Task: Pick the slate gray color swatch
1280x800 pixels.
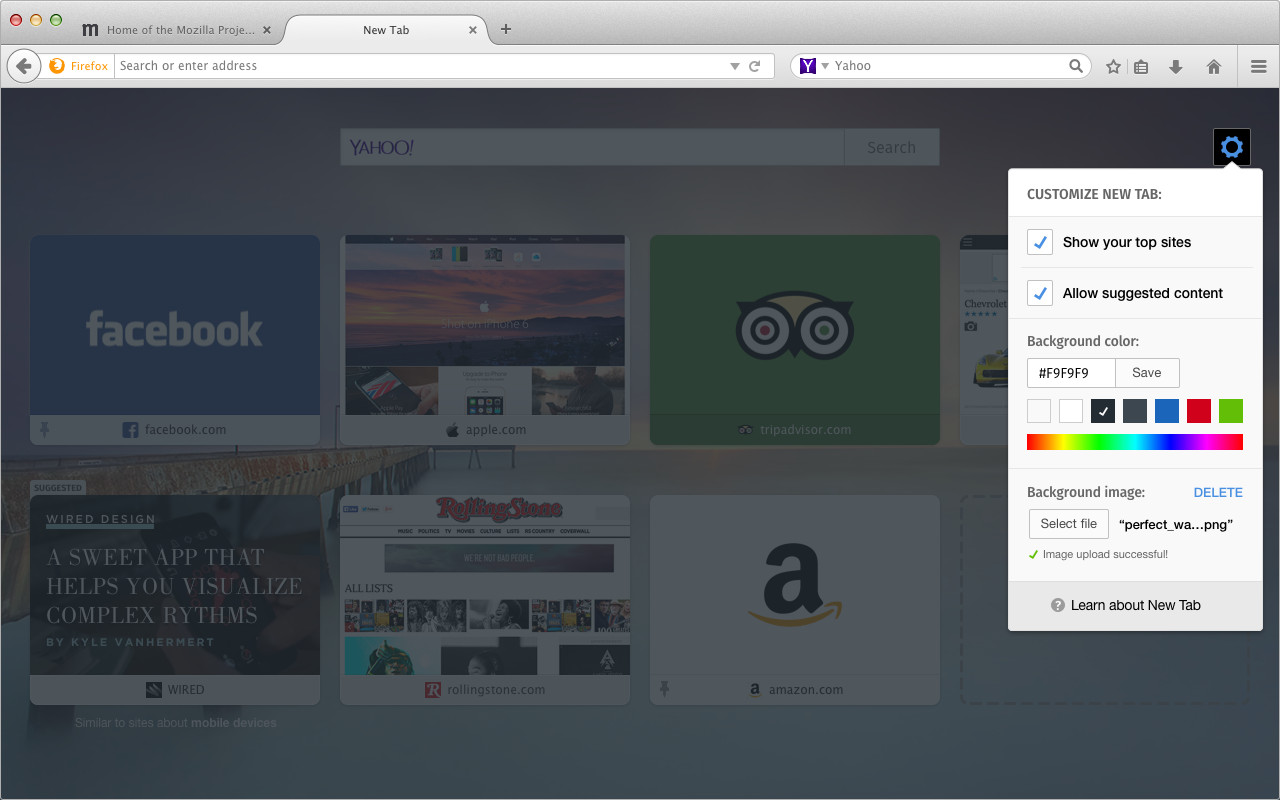Action: [1135, 411]
